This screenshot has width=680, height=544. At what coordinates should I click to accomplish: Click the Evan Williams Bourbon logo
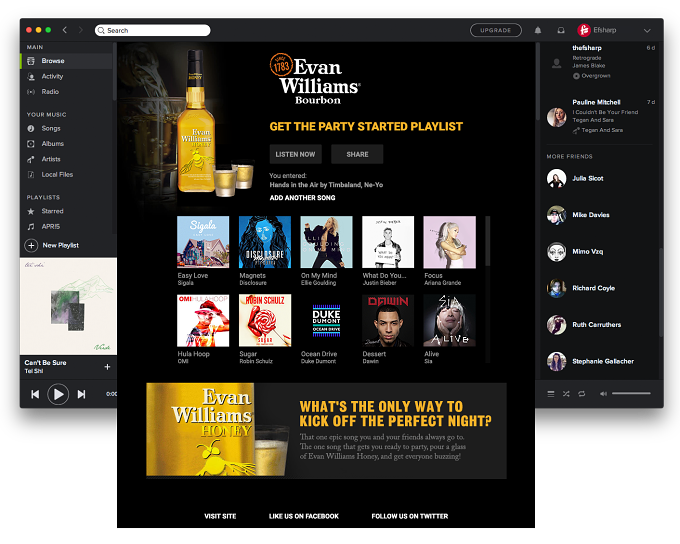(315, 79)
